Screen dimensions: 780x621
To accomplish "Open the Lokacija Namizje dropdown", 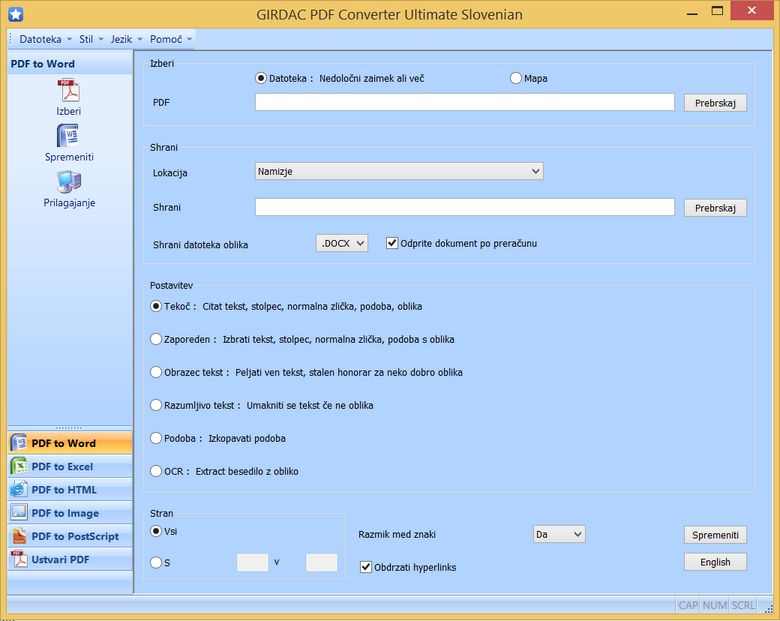I will point(399,171).
